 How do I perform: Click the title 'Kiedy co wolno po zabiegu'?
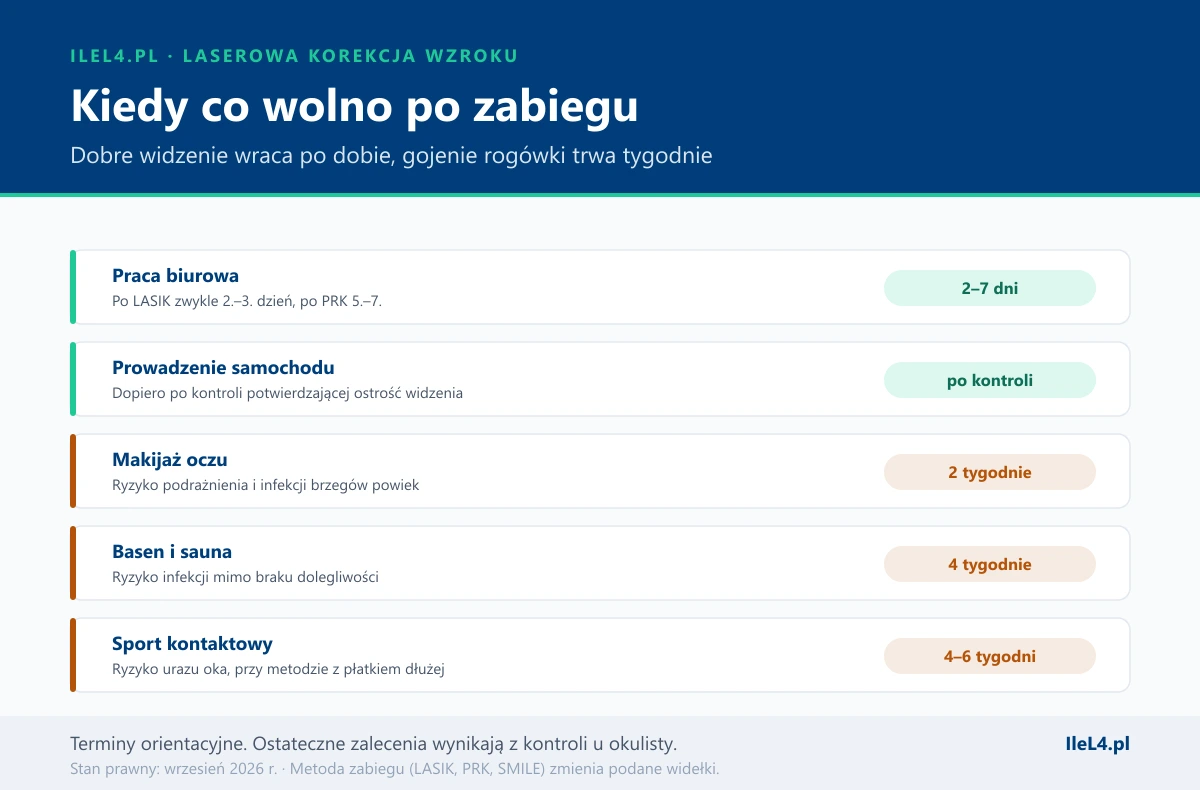[354, 107]
